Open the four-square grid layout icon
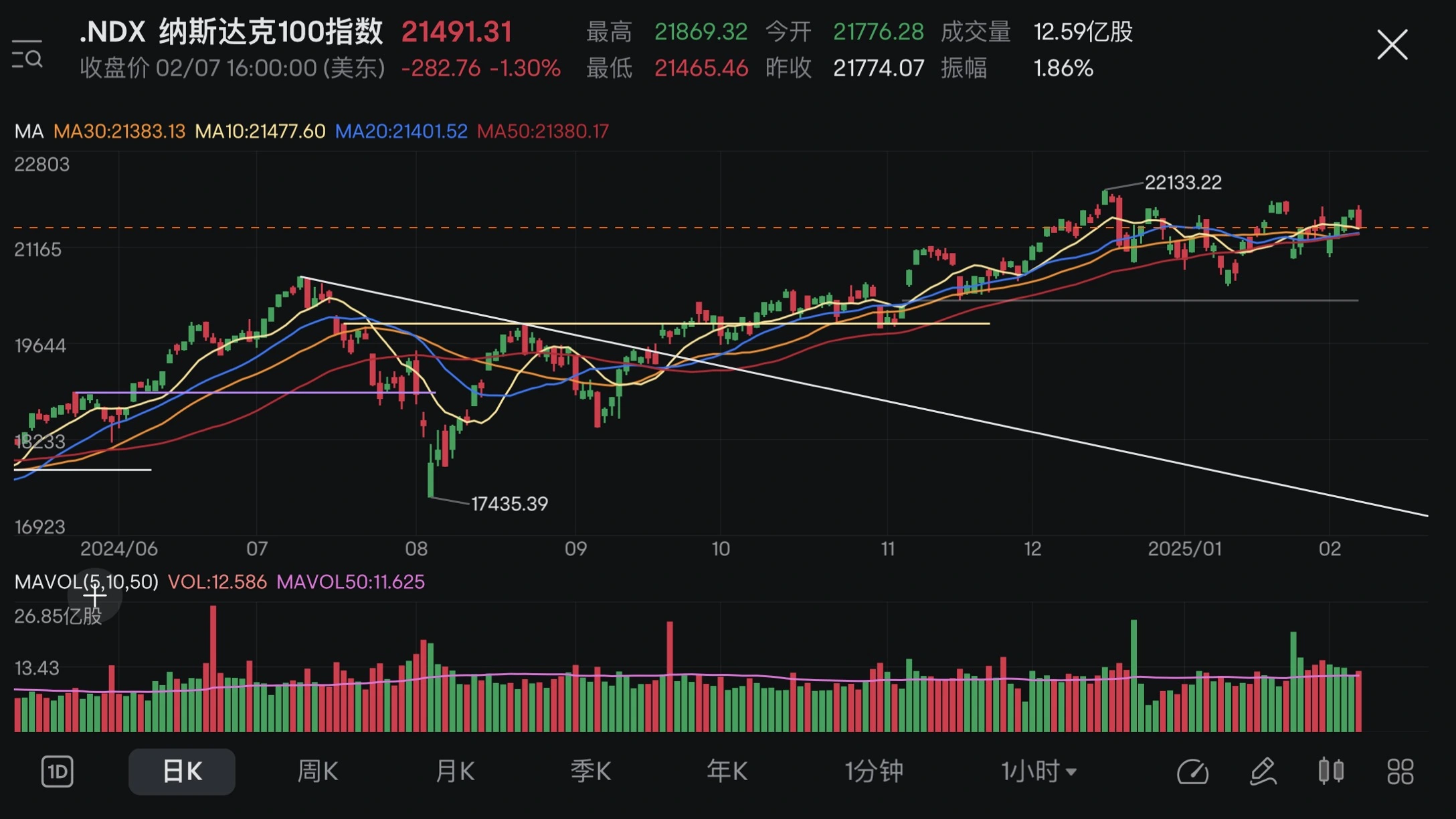 1400,771
